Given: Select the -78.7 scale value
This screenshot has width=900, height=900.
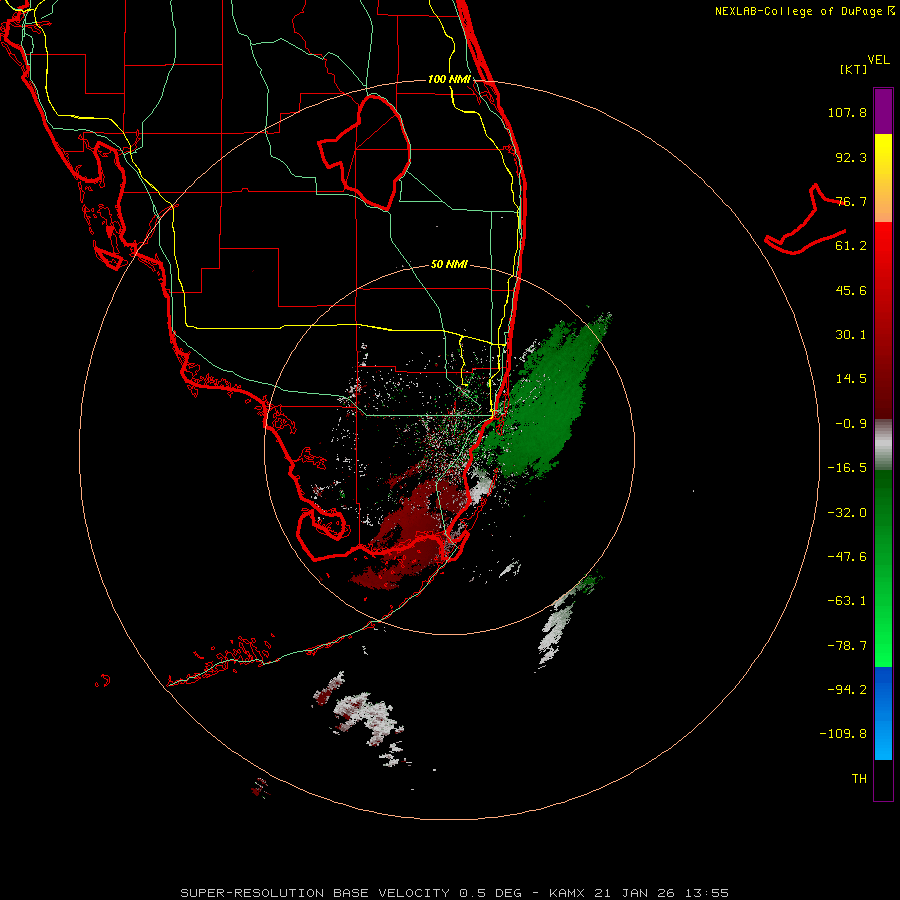Looking at the screenshot, I should [847, 646].
